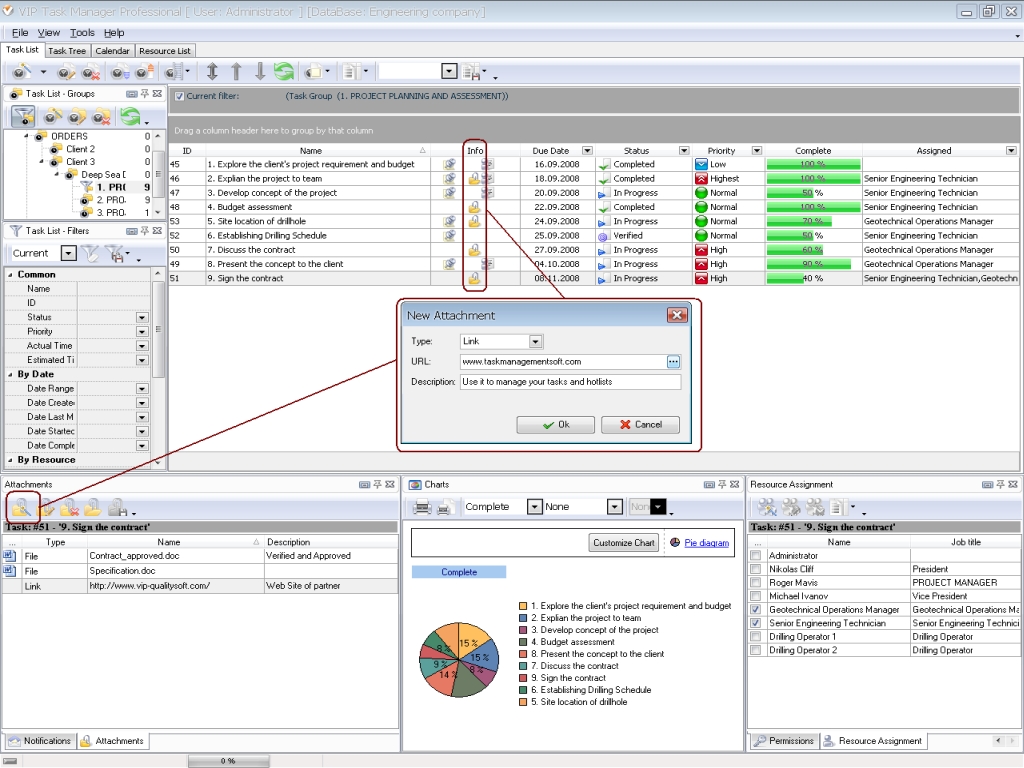Click the delete attachment icon with red X
The image size is (1024, 768).
(70, 507)
